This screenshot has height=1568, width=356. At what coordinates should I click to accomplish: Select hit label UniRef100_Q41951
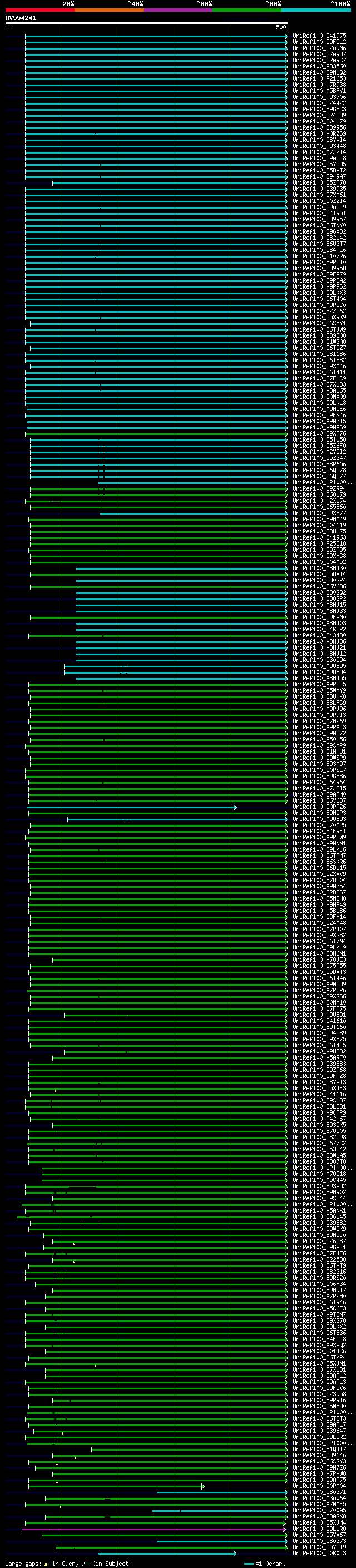(319, 213)
